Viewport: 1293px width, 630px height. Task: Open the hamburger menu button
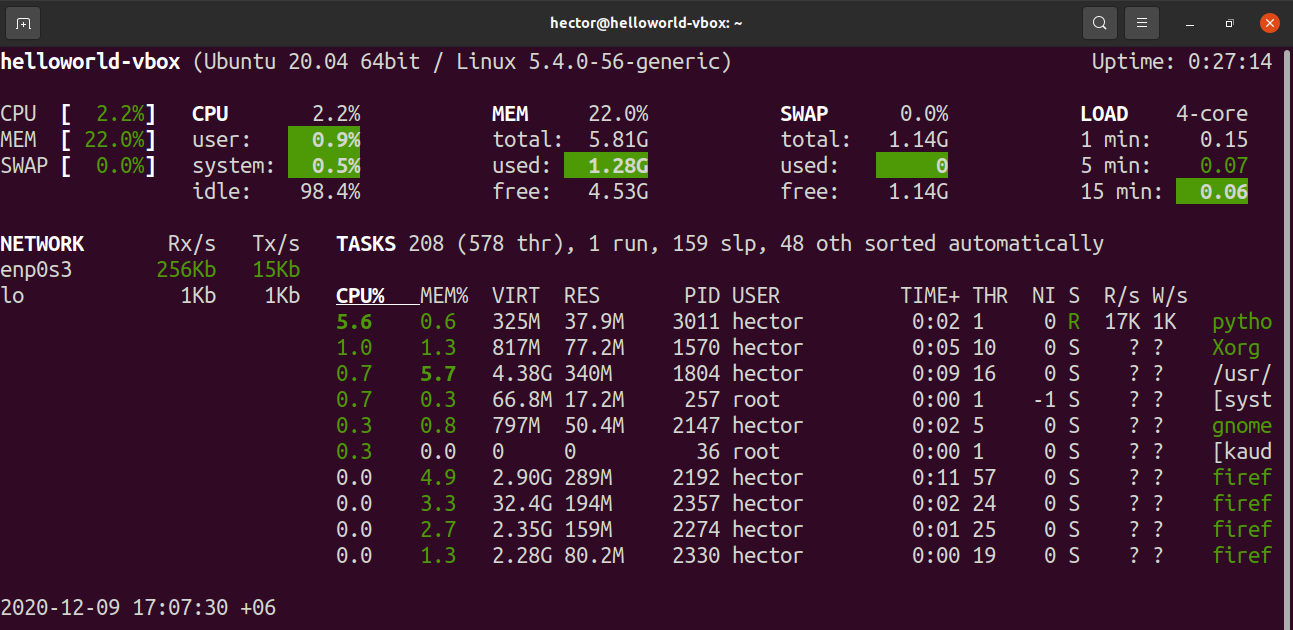coord(1141,22)
